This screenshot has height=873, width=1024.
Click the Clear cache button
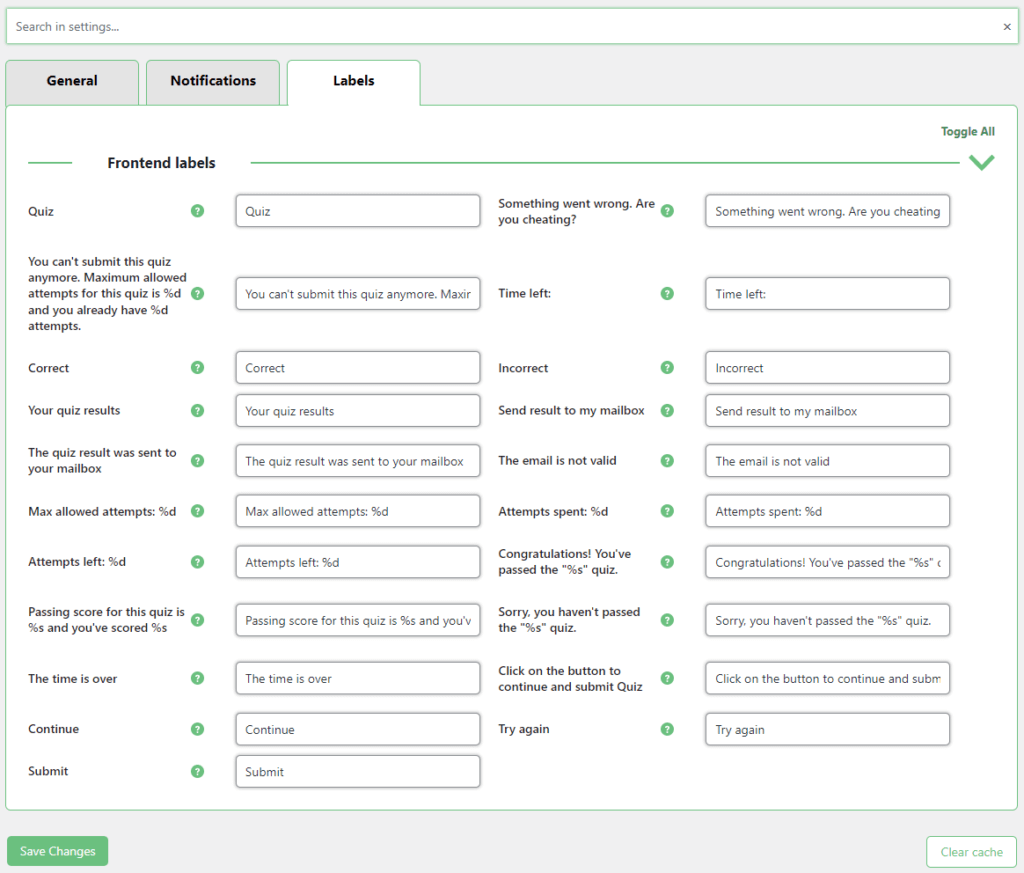pos(971,852)
